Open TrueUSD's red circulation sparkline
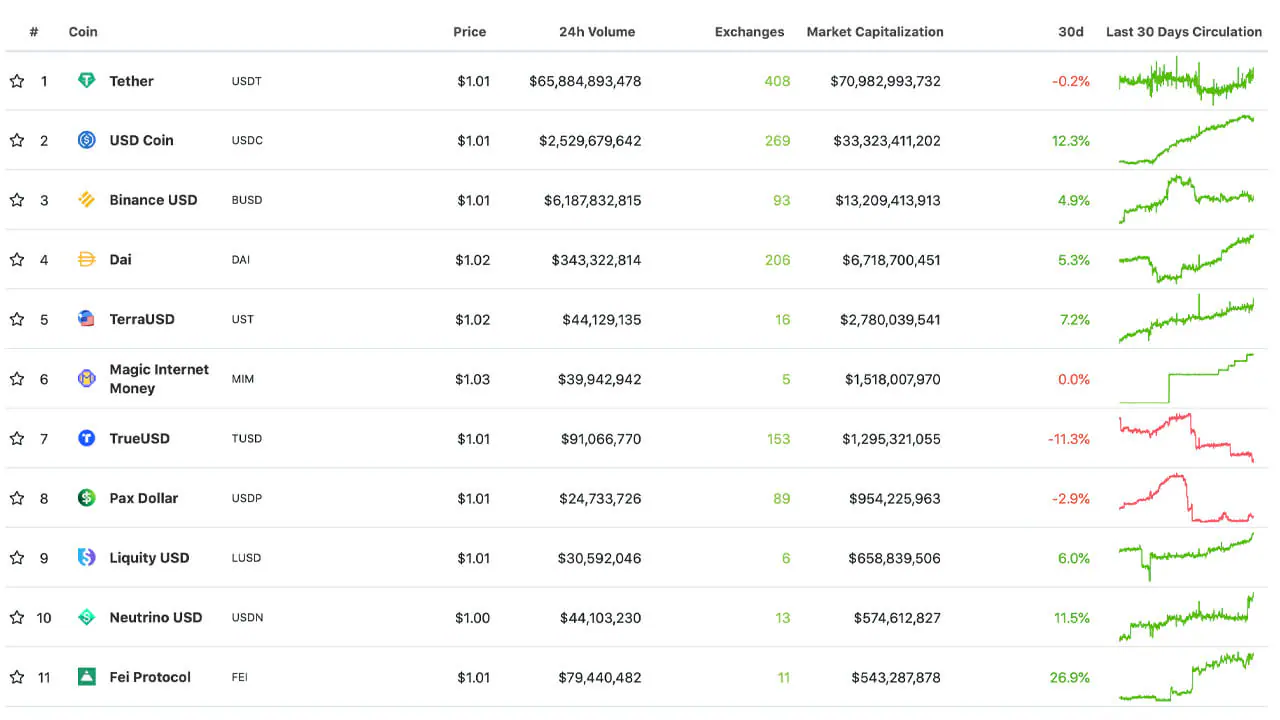Screen dimensions: 1280x720 (x=1186, y=437)
